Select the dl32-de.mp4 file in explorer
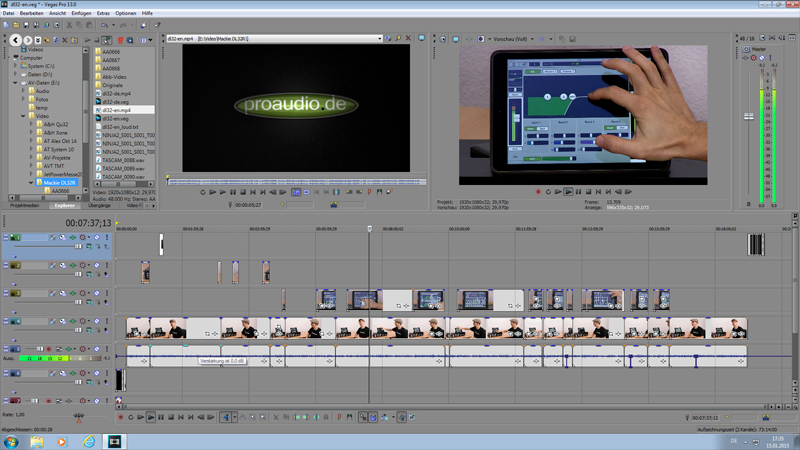Viewport: 800px width, 450px height. click(115, 101)
